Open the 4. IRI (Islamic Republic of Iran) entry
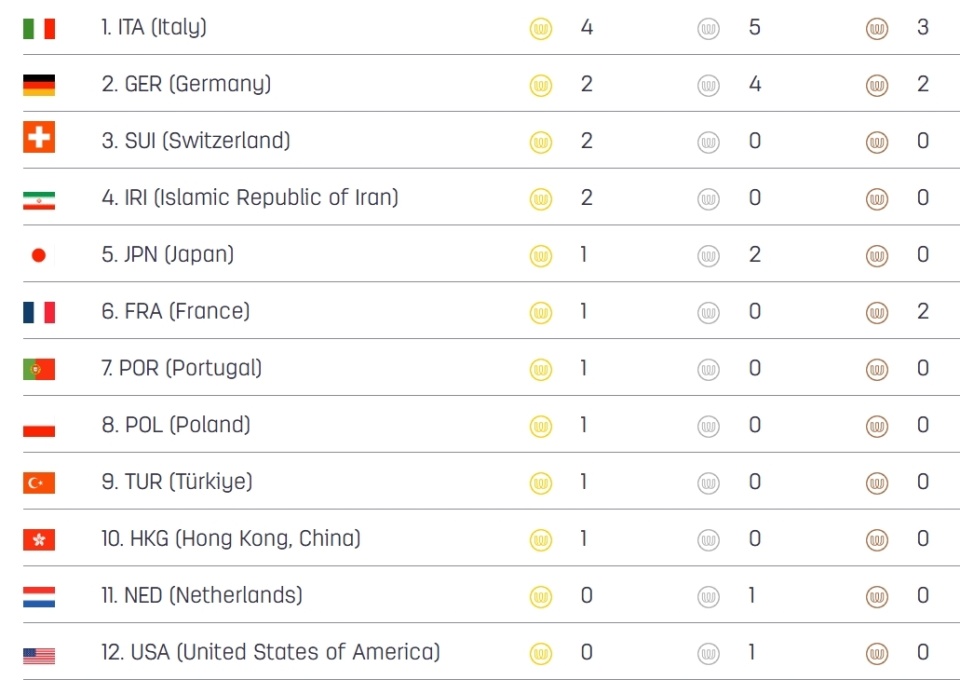 pos(250,198)
